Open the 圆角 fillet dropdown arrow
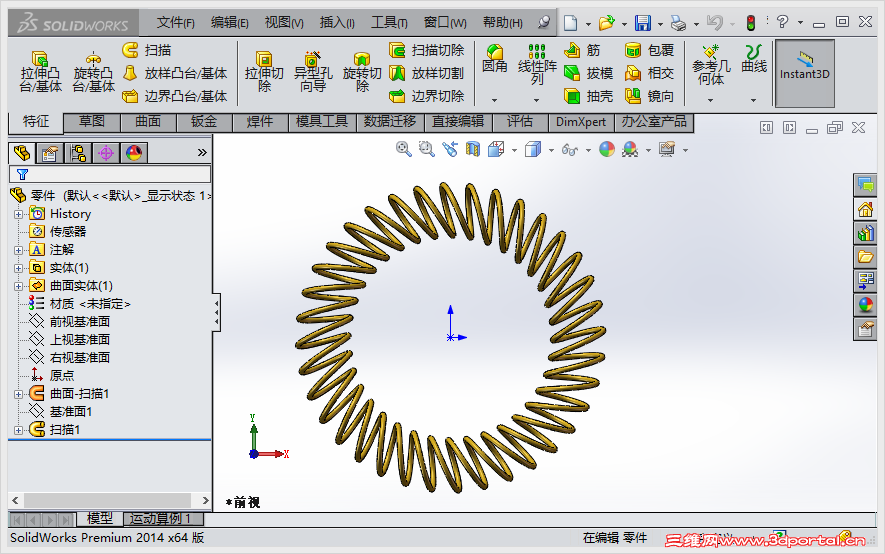 click(494, 100)
